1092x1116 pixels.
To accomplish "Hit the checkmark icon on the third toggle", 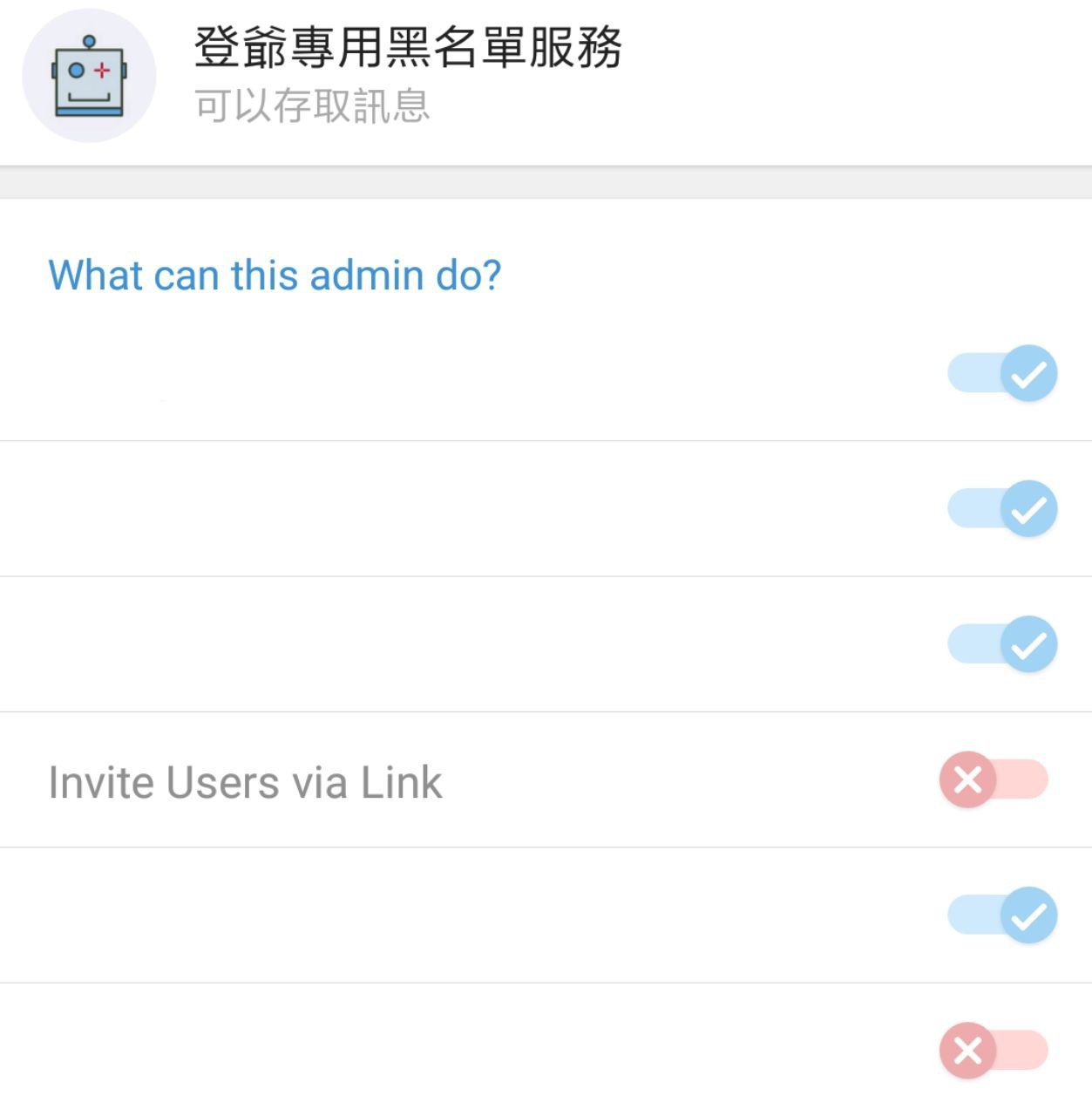I will (1029, 644).
